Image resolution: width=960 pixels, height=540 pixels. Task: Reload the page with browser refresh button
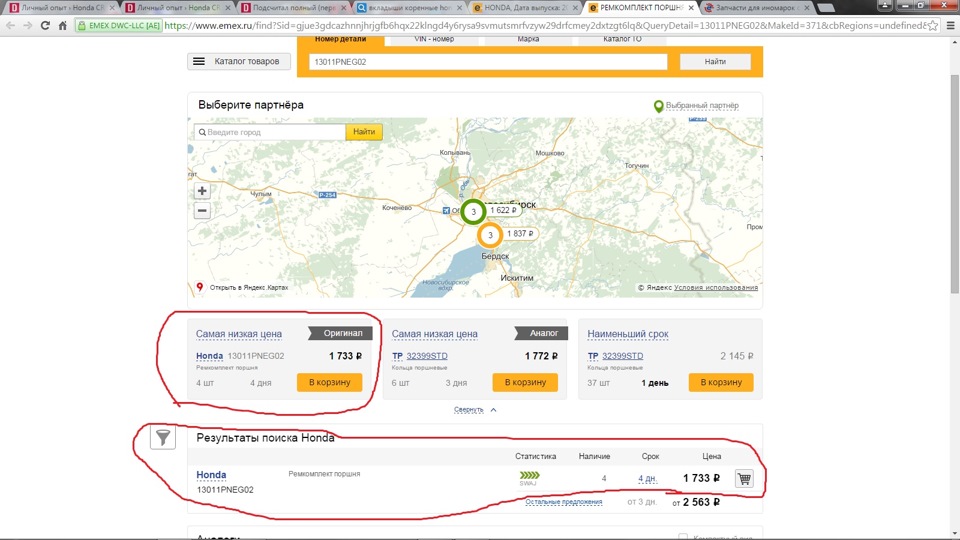45,25
